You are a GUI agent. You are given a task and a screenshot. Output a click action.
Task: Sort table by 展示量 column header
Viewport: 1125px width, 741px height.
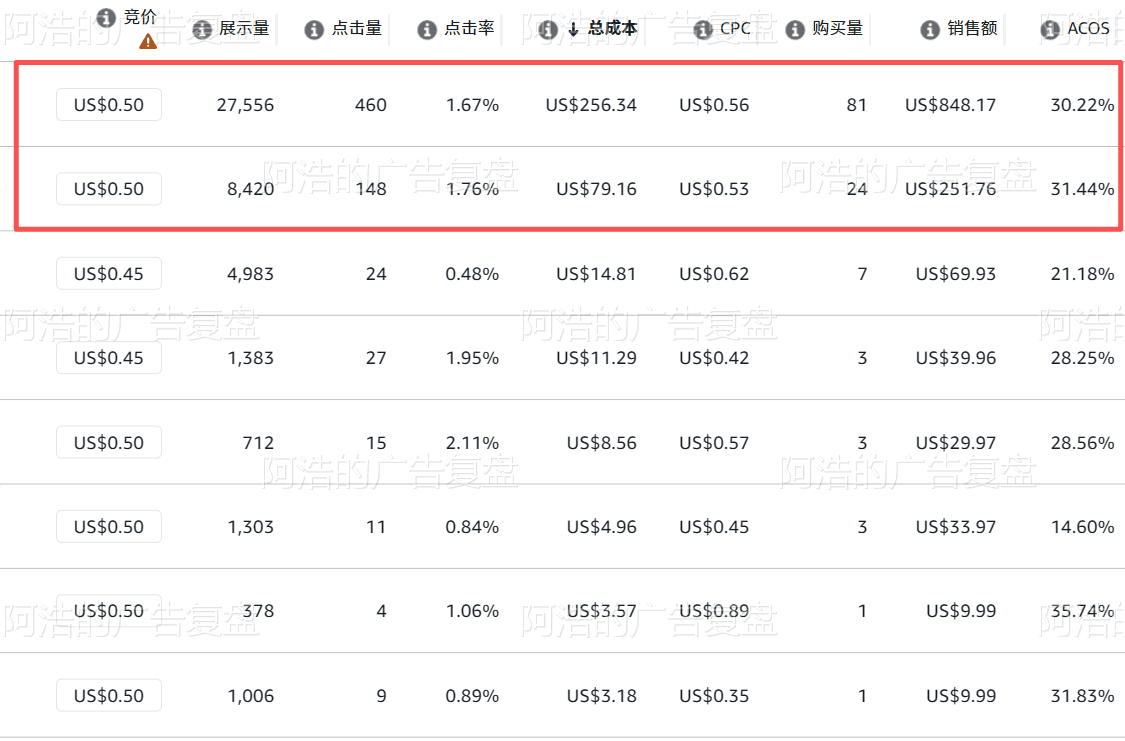244,29
